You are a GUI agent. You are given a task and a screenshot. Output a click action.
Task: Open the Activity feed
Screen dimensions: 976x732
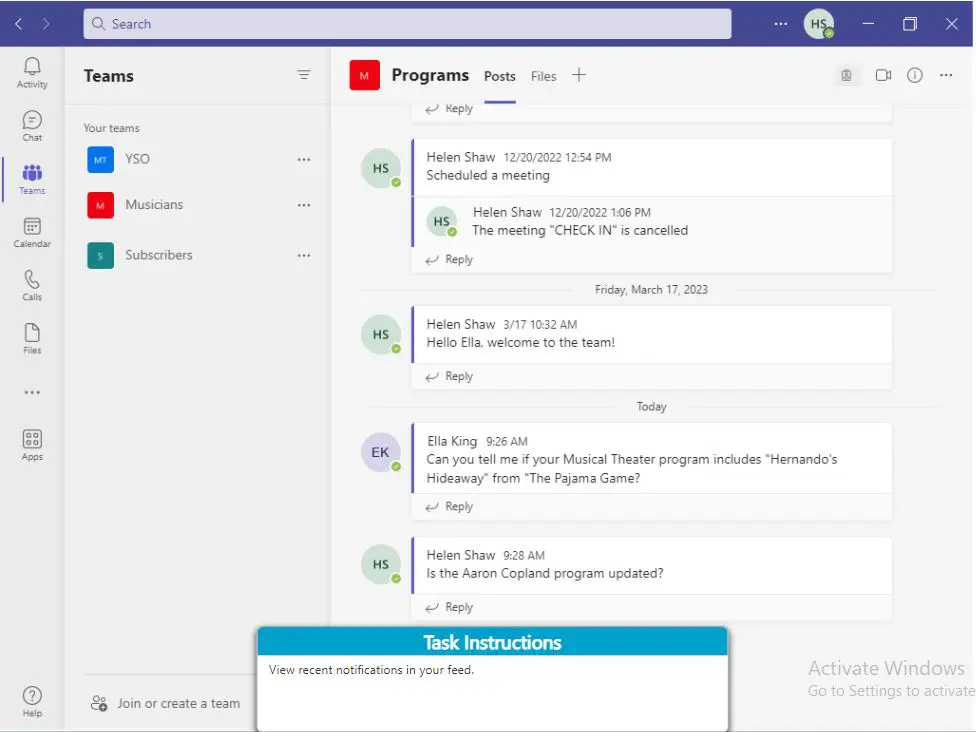[31, 68]
